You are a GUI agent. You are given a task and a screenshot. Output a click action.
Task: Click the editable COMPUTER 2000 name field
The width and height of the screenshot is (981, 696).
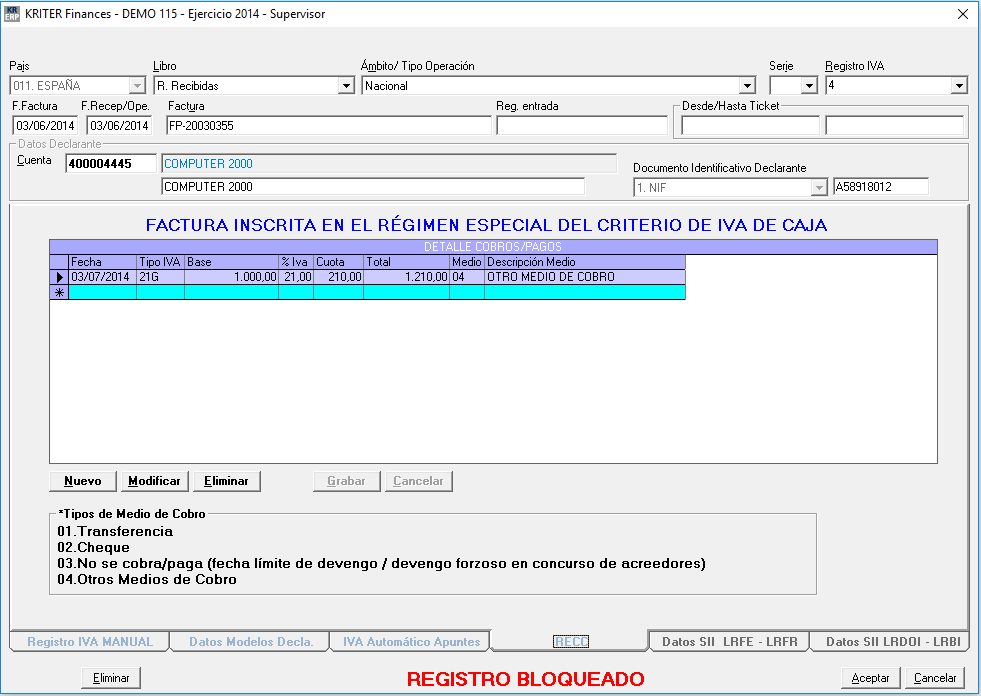(x=373, y=187)
